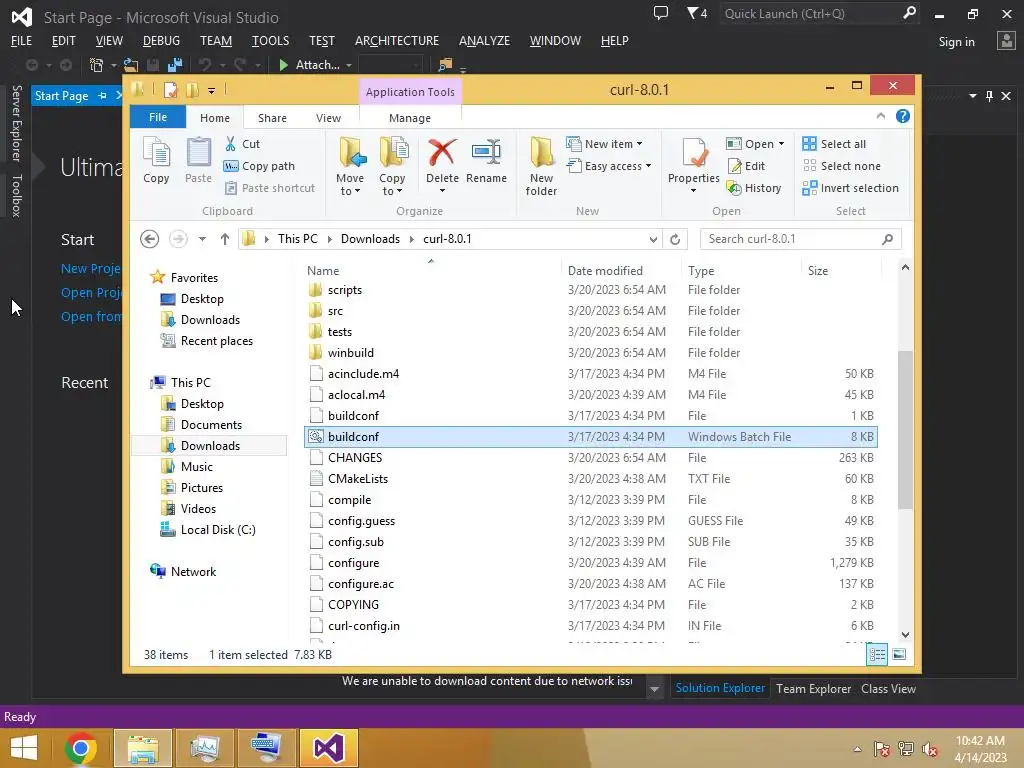Open Explorer help question mark icon
The image size is (1024, 768).
point(903,116)
